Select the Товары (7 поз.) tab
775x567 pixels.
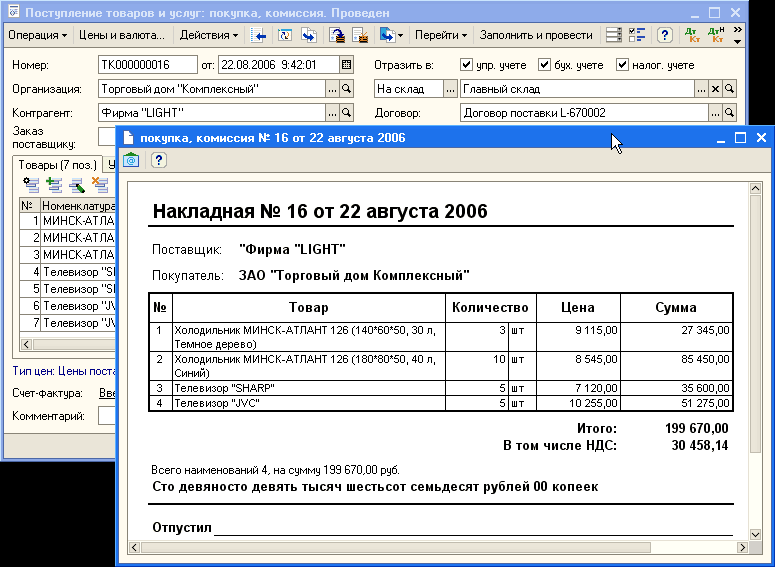point(58,165)
